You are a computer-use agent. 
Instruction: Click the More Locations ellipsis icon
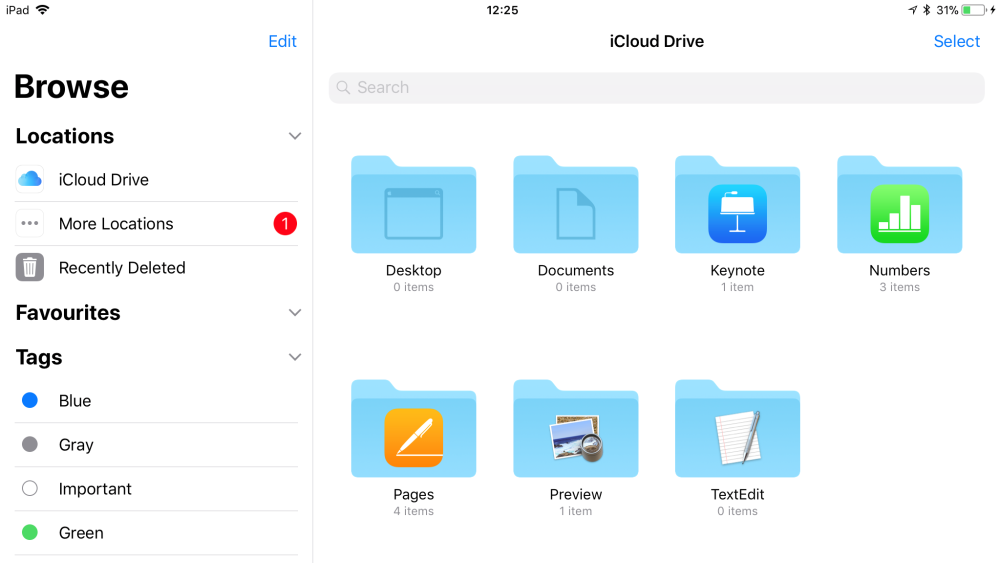coord(30,223)
